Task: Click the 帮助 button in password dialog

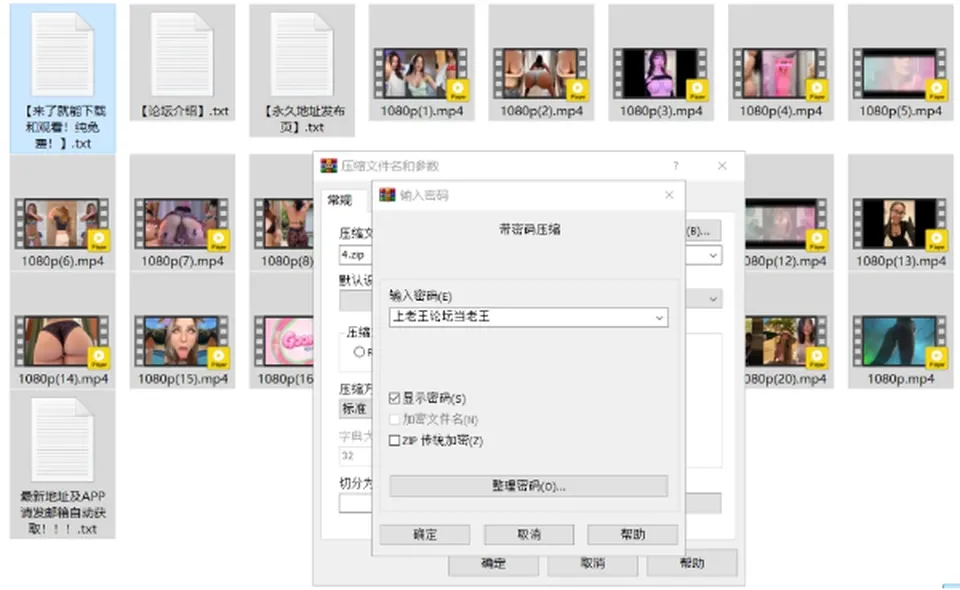Action: coord(632,534)
